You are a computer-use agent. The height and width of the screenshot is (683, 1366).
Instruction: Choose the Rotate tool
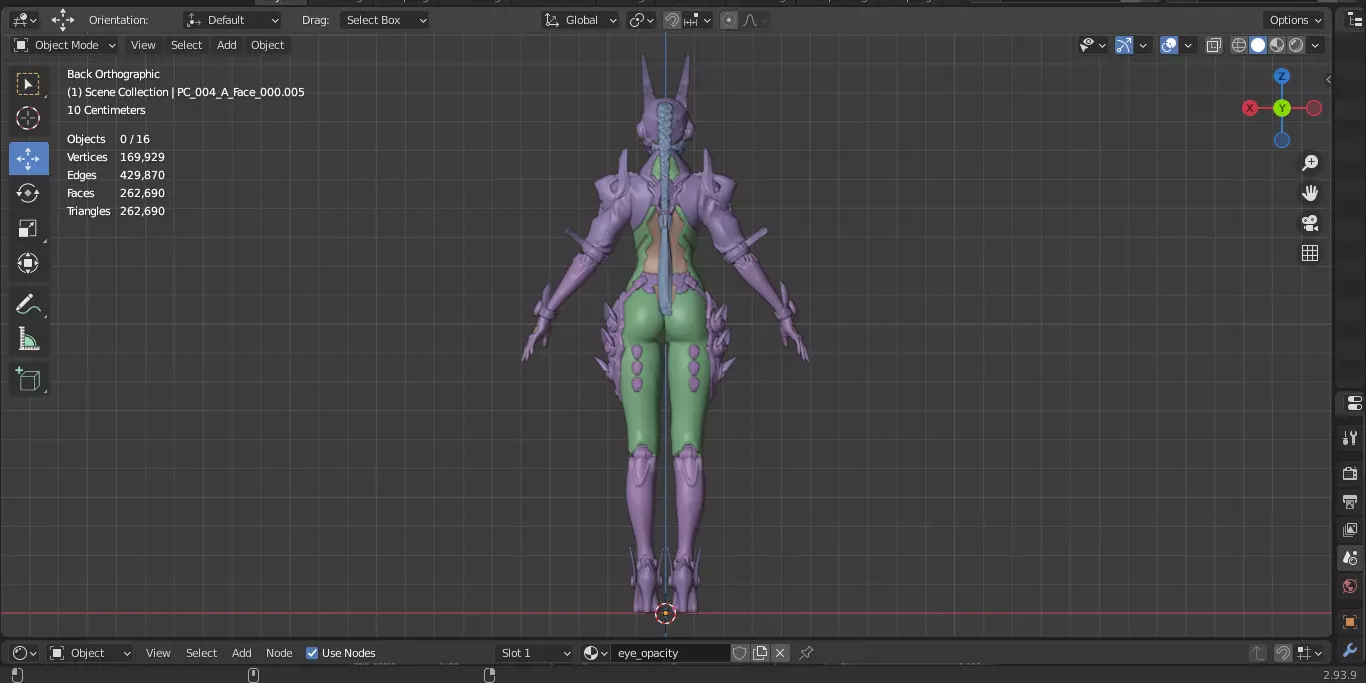coord(28,193)
